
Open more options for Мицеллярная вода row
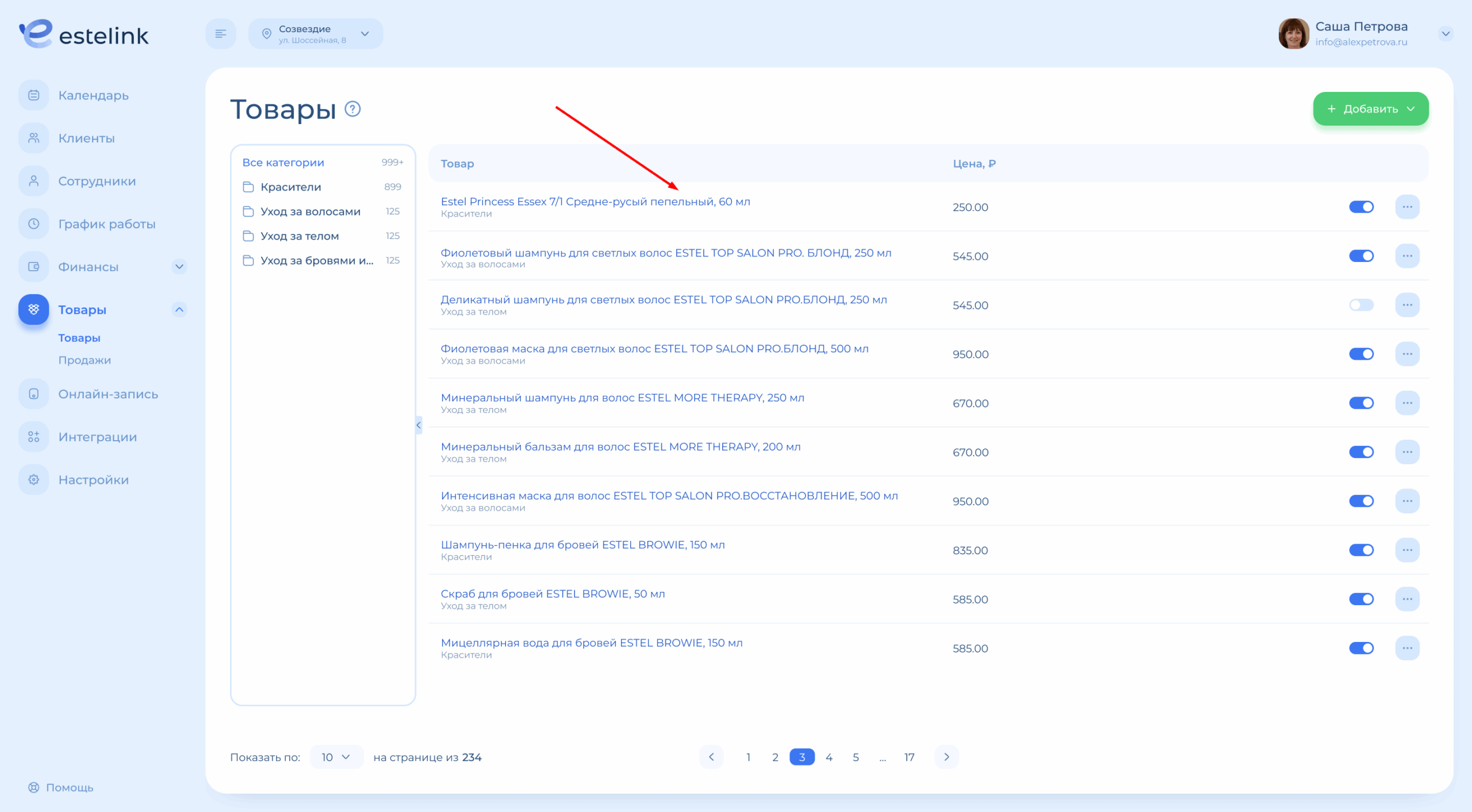1407,648
